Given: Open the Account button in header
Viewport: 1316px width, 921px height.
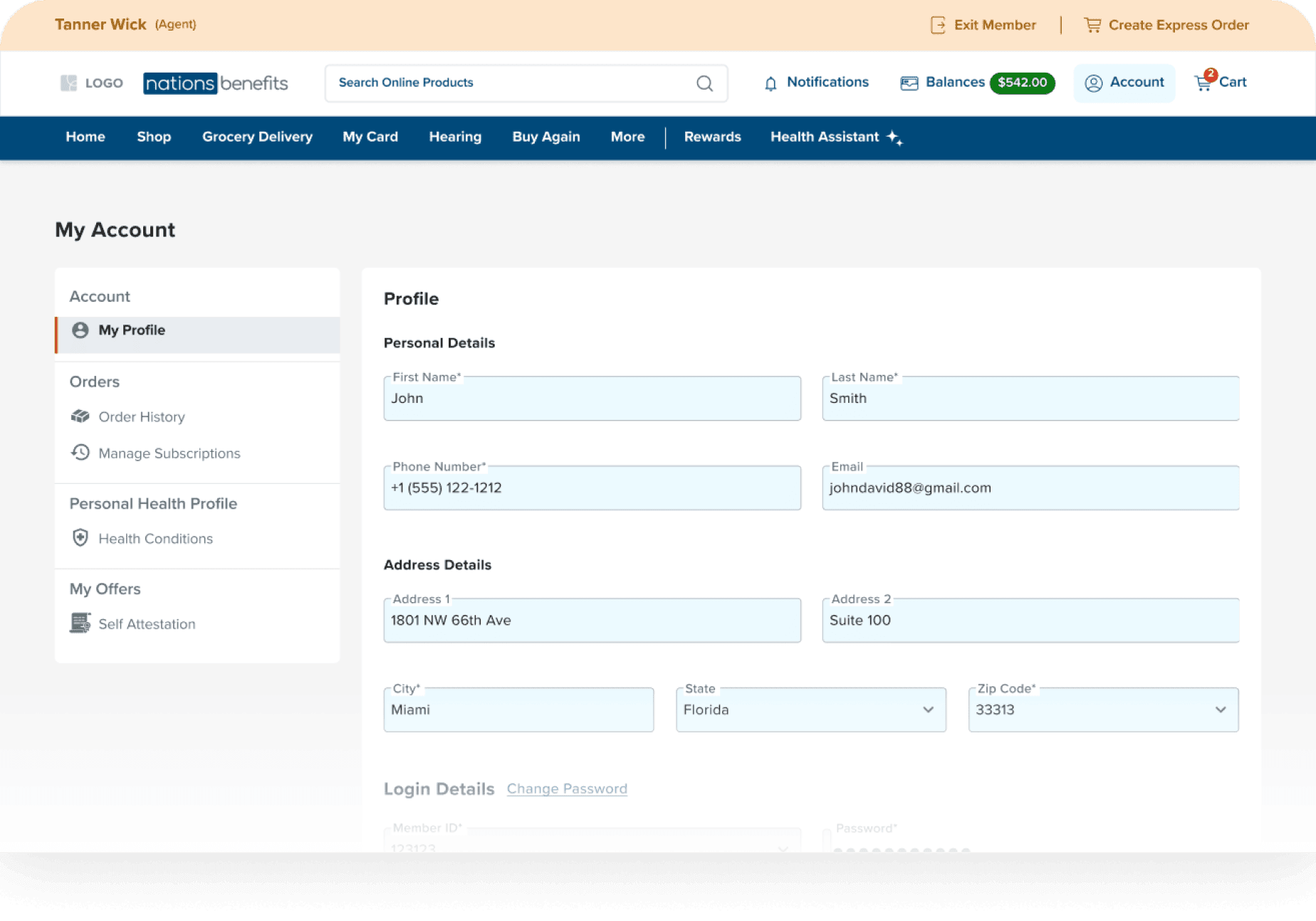Looking at the screenshot, I should (x=1124, y=83).
